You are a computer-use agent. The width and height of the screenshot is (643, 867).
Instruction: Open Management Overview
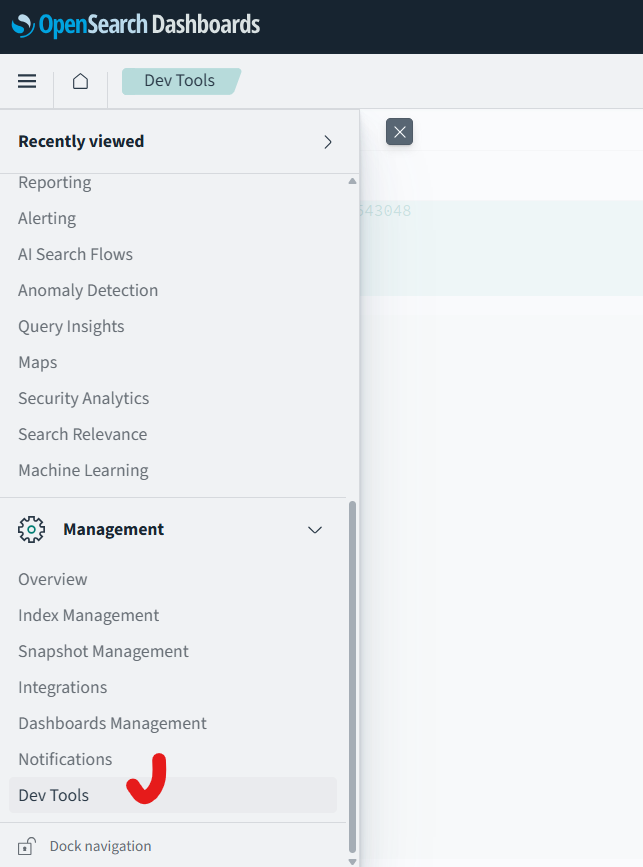click(x=53, y=579)
